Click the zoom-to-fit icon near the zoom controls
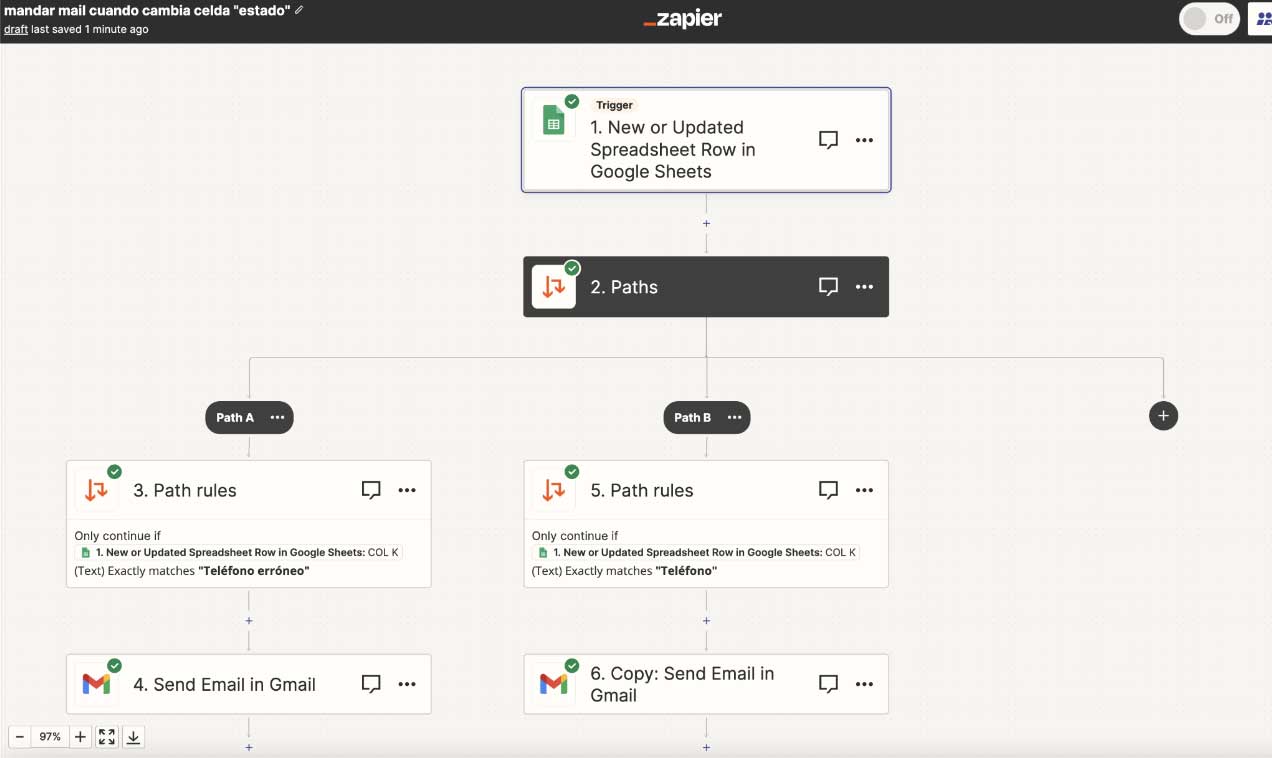The height and width of the screenshot is (758, 1272). 107,736
